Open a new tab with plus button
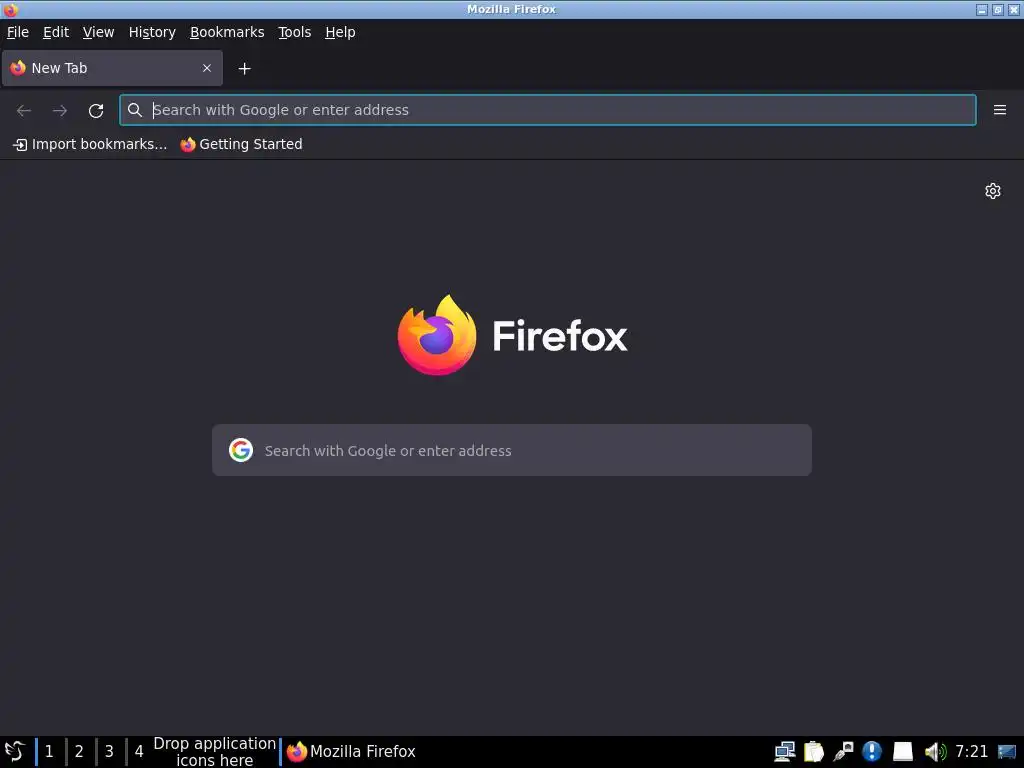Image resolution: width=1024 pixels, height=768 pixels. 244,69
